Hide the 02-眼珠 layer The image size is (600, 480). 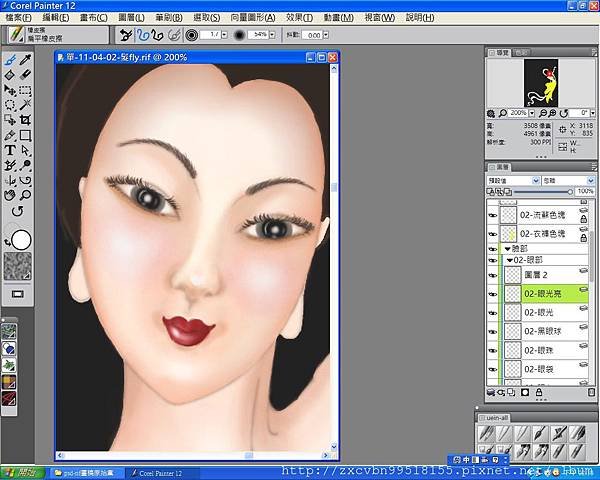[493, 351]
